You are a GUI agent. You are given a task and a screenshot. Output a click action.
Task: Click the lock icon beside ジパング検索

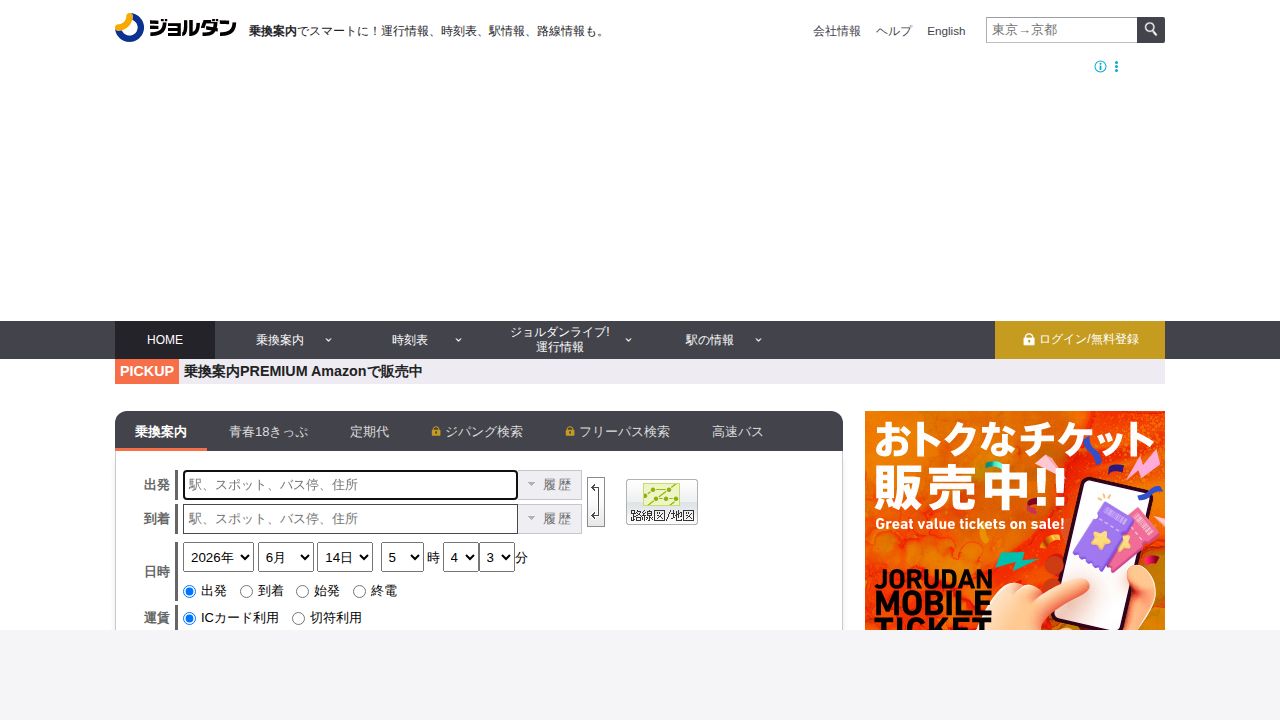[436, 432]
